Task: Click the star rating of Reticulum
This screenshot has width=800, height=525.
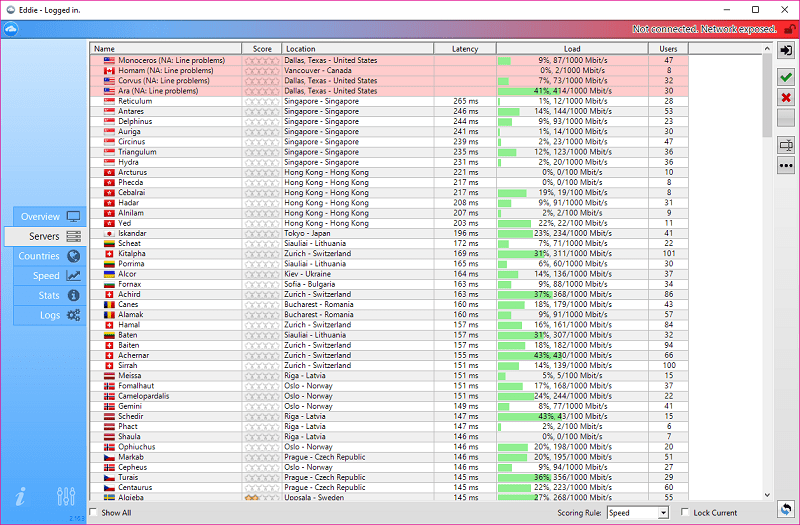Action: click(262, 102)
